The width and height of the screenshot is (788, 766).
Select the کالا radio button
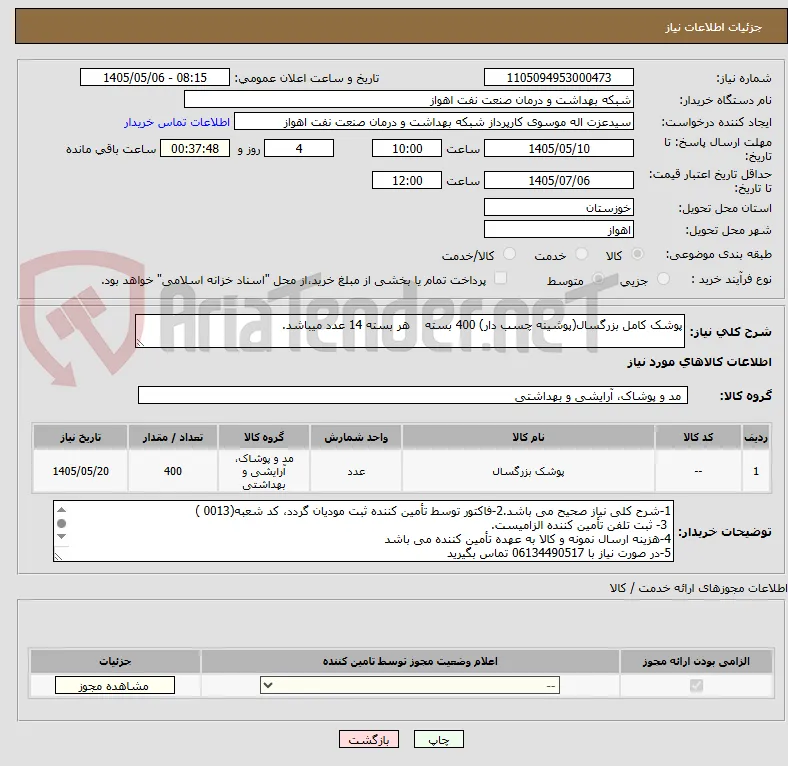(x=637, y=254)
